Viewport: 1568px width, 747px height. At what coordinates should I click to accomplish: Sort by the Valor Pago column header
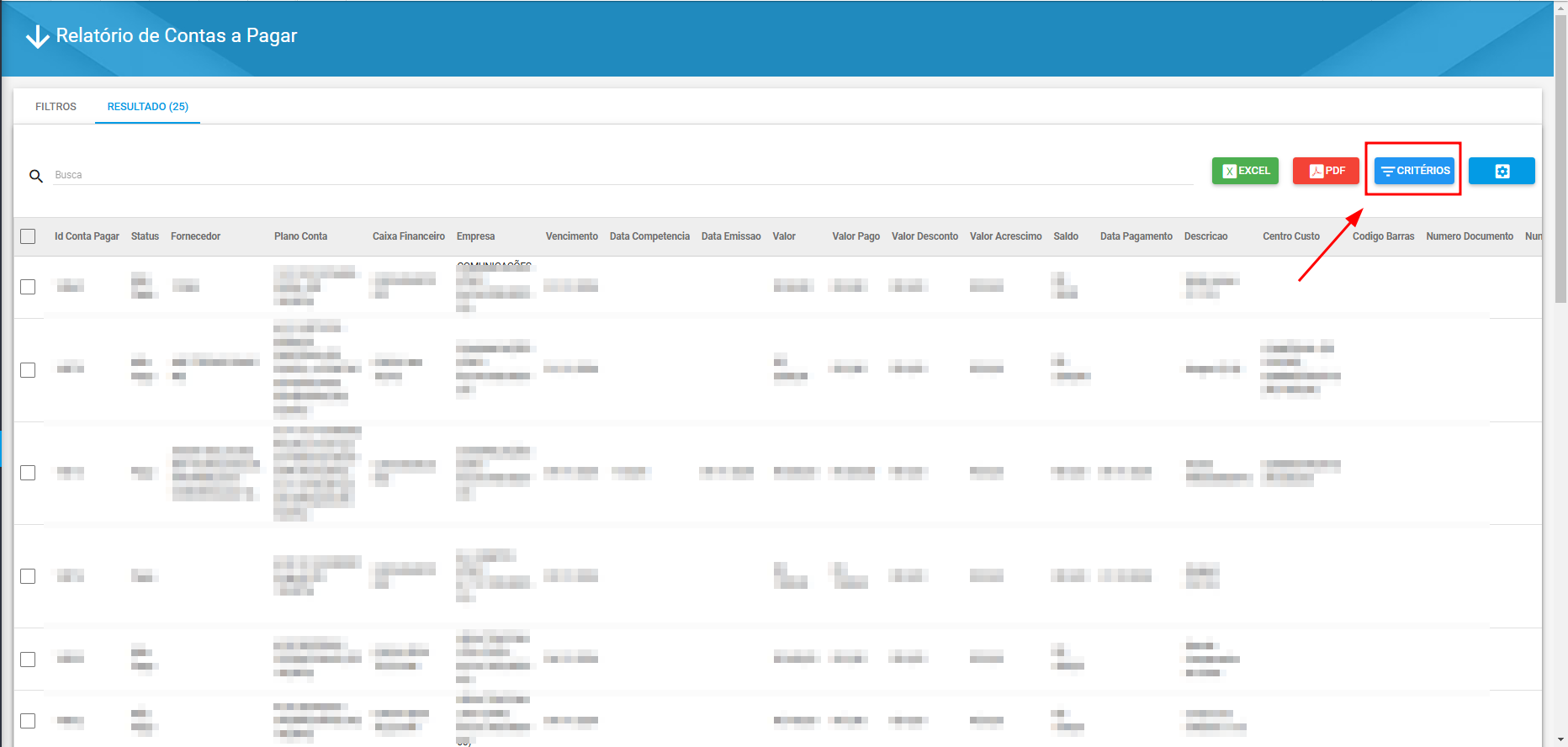[x=856, y=236]
